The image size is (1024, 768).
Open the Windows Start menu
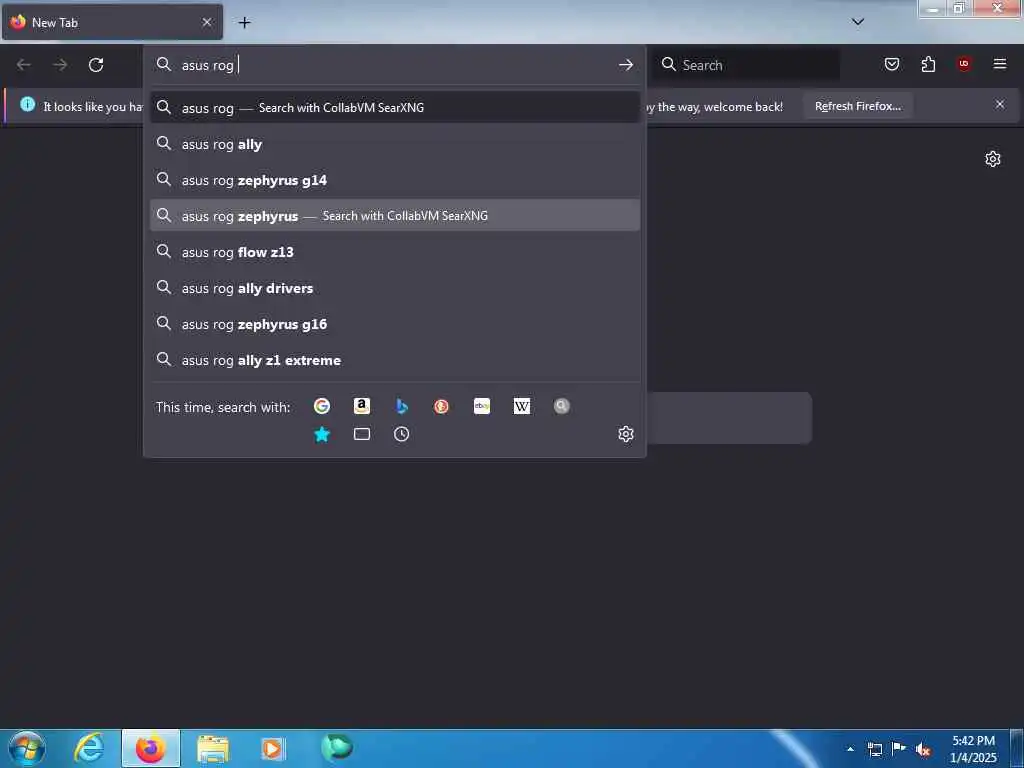tap(27, 748)
